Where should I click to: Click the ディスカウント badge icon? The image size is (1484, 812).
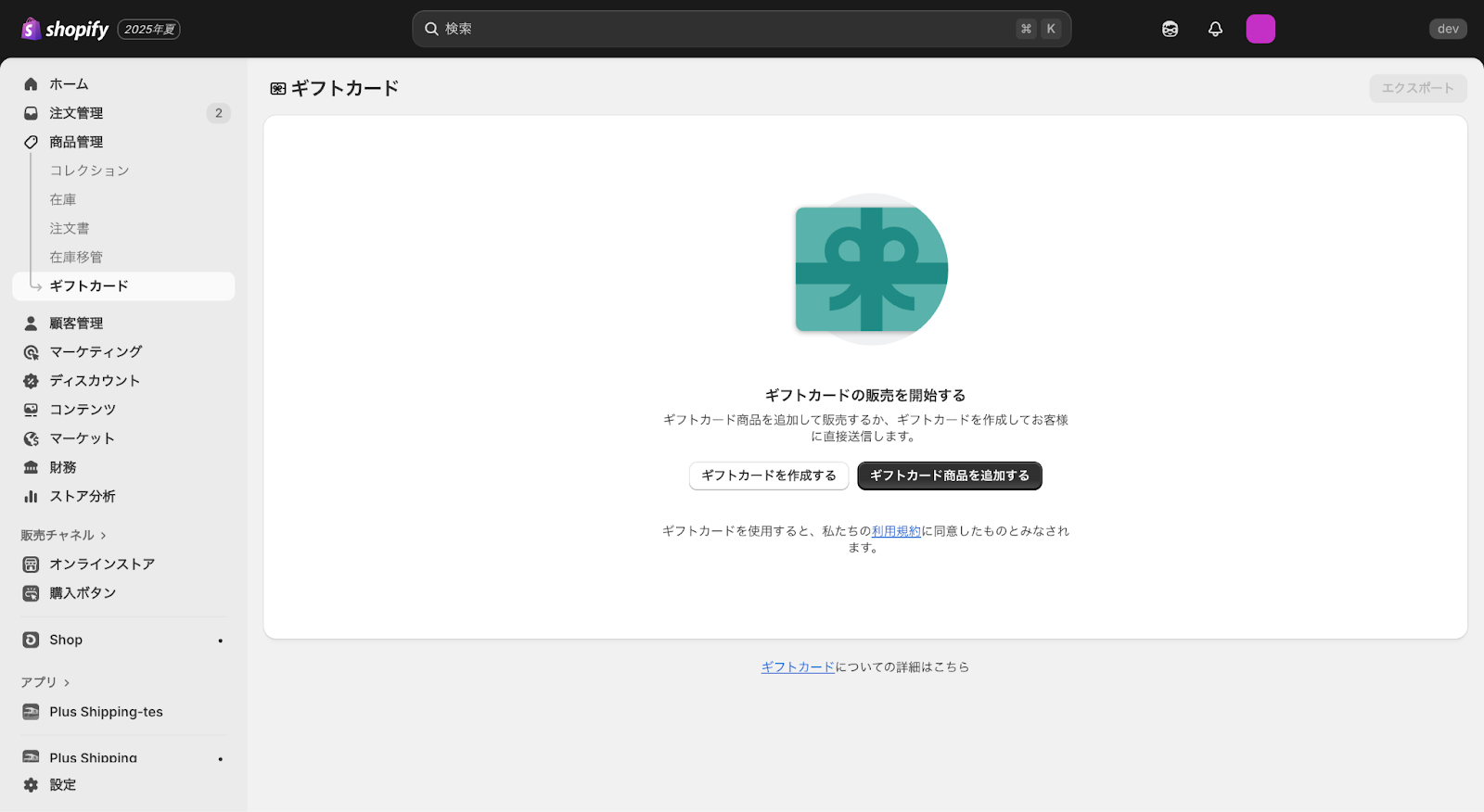[31, 381]
